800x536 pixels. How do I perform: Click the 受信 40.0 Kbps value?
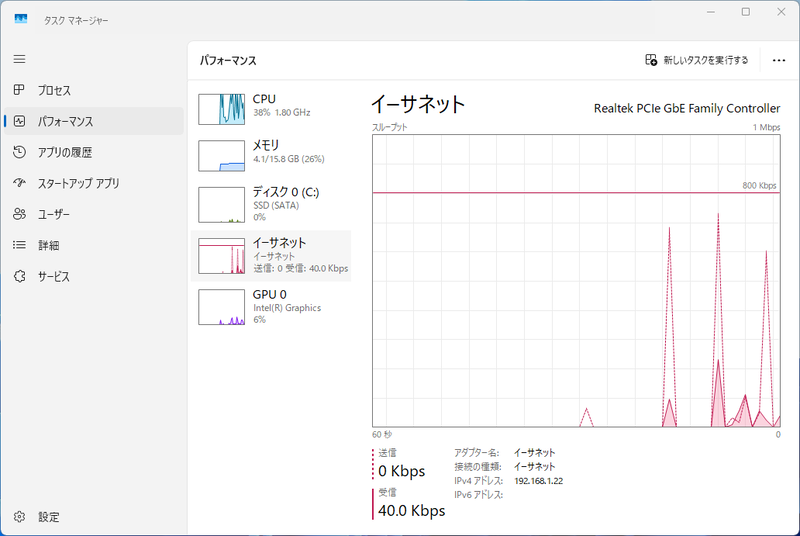pos(412,511)
